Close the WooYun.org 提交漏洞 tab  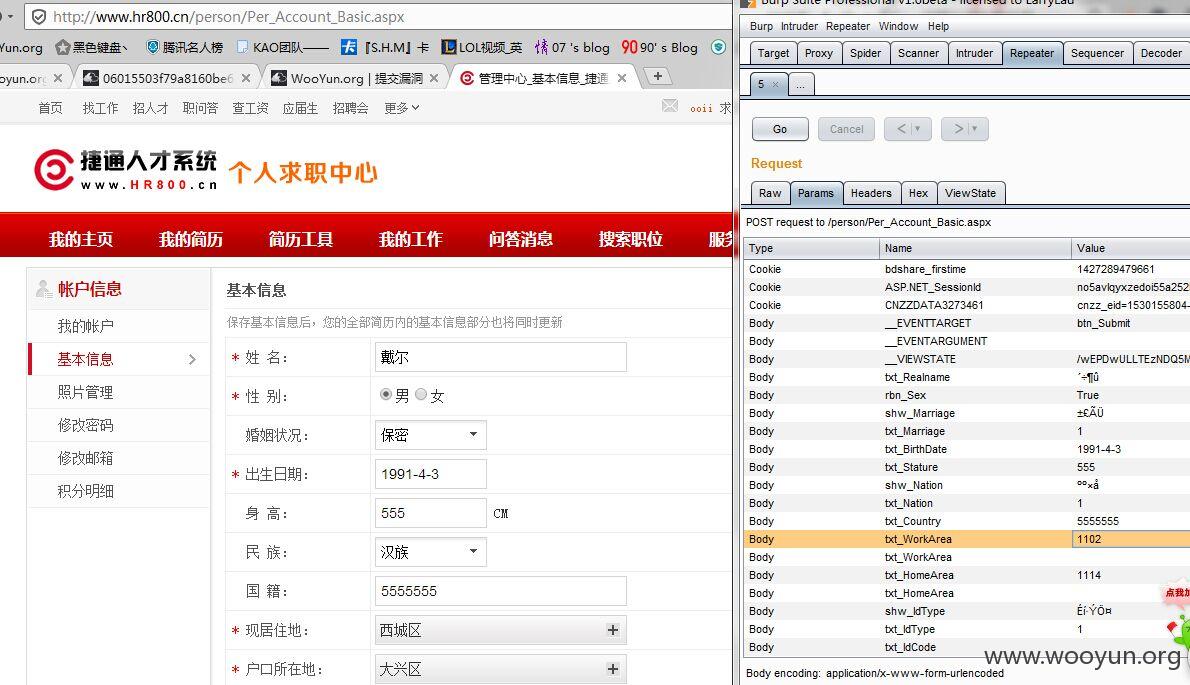(x=433, y=78)
